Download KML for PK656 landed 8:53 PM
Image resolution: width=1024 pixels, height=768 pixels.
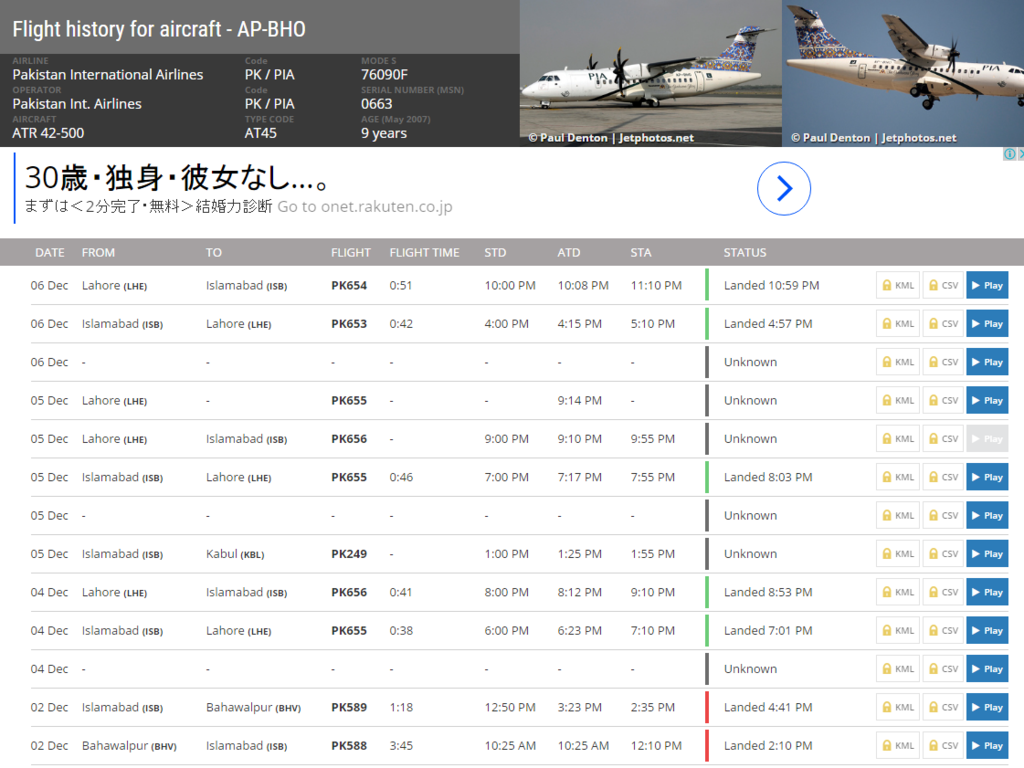[898, 592]
